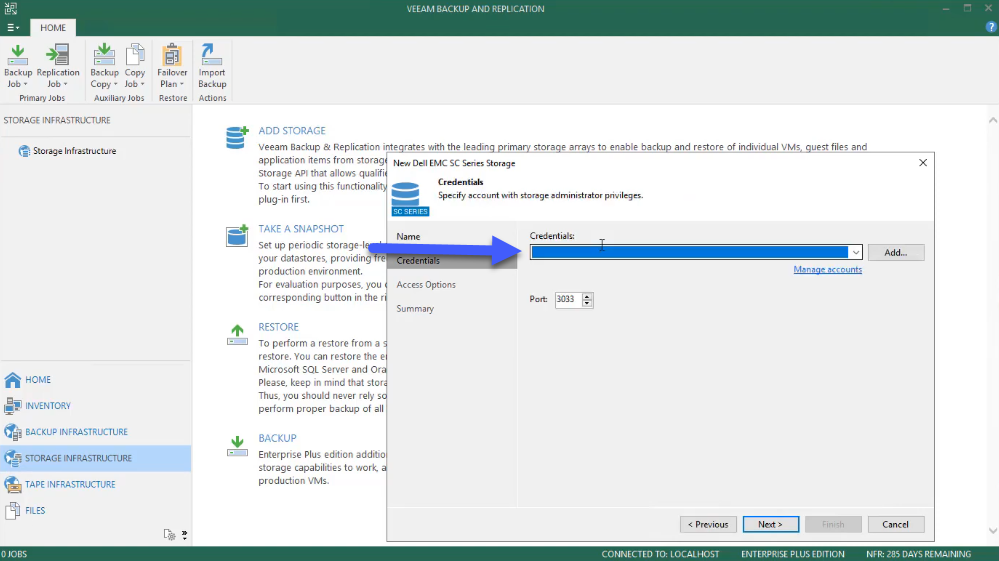This screenshot has width=999, height=561.
Task: Open the Backup Infrastructure navigation pane
Action: point(96,432)
